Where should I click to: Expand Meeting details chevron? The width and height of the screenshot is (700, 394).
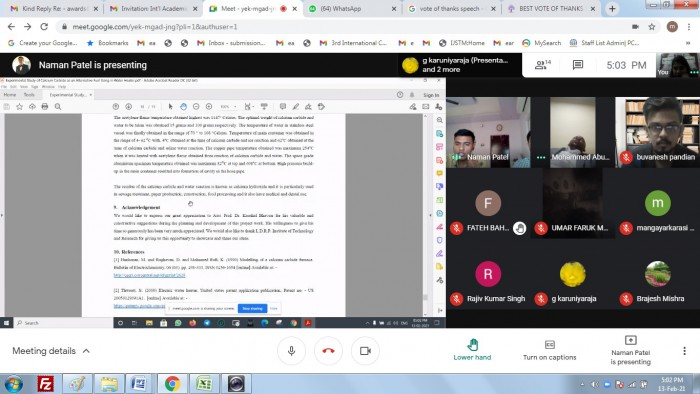[86, 351]
